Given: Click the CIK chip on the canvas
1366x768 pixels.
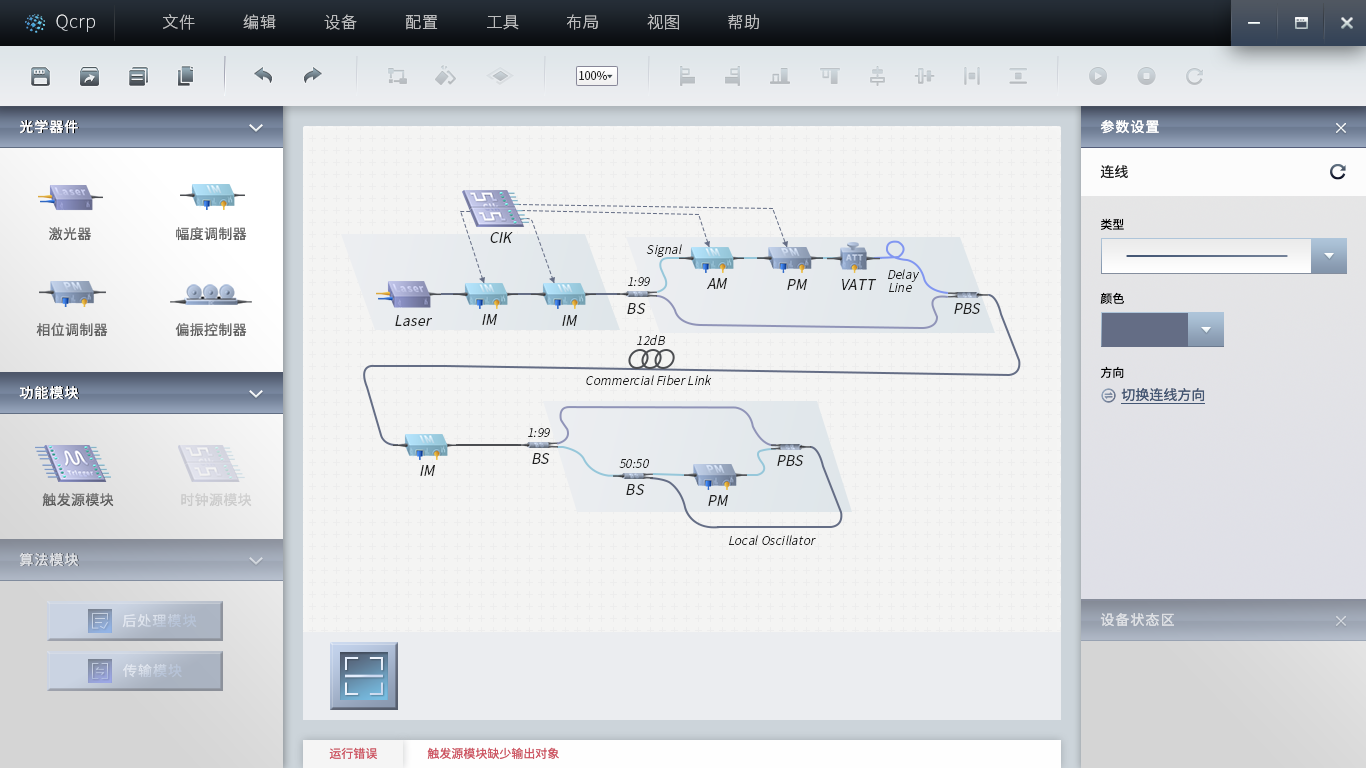Looking at the screenshot, I should 493,210.
